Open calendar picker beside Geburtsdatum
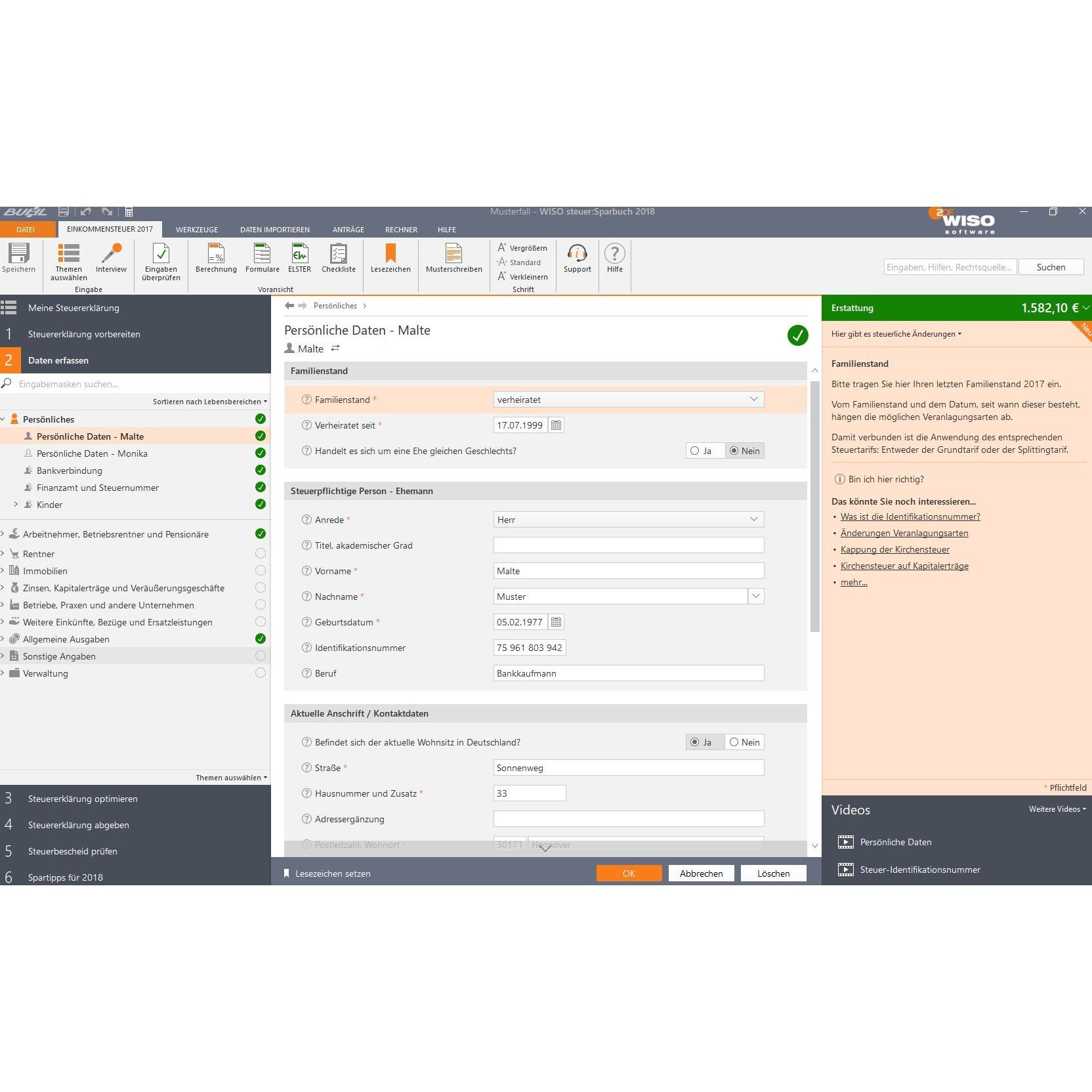 (556, 622)
